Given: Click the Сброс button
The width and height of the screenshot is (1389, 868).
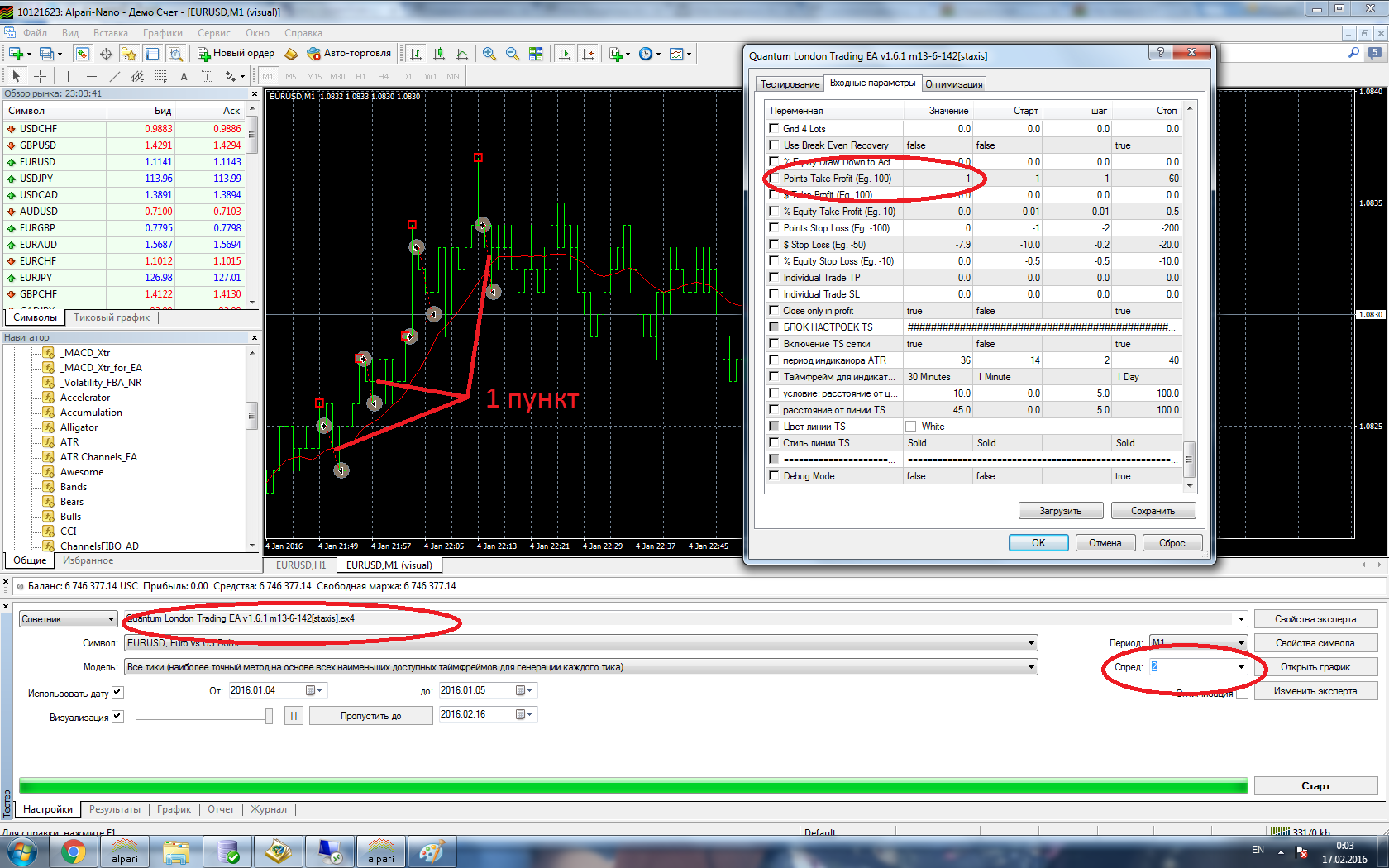Looking at the screenshot, I should (1172, 543).
